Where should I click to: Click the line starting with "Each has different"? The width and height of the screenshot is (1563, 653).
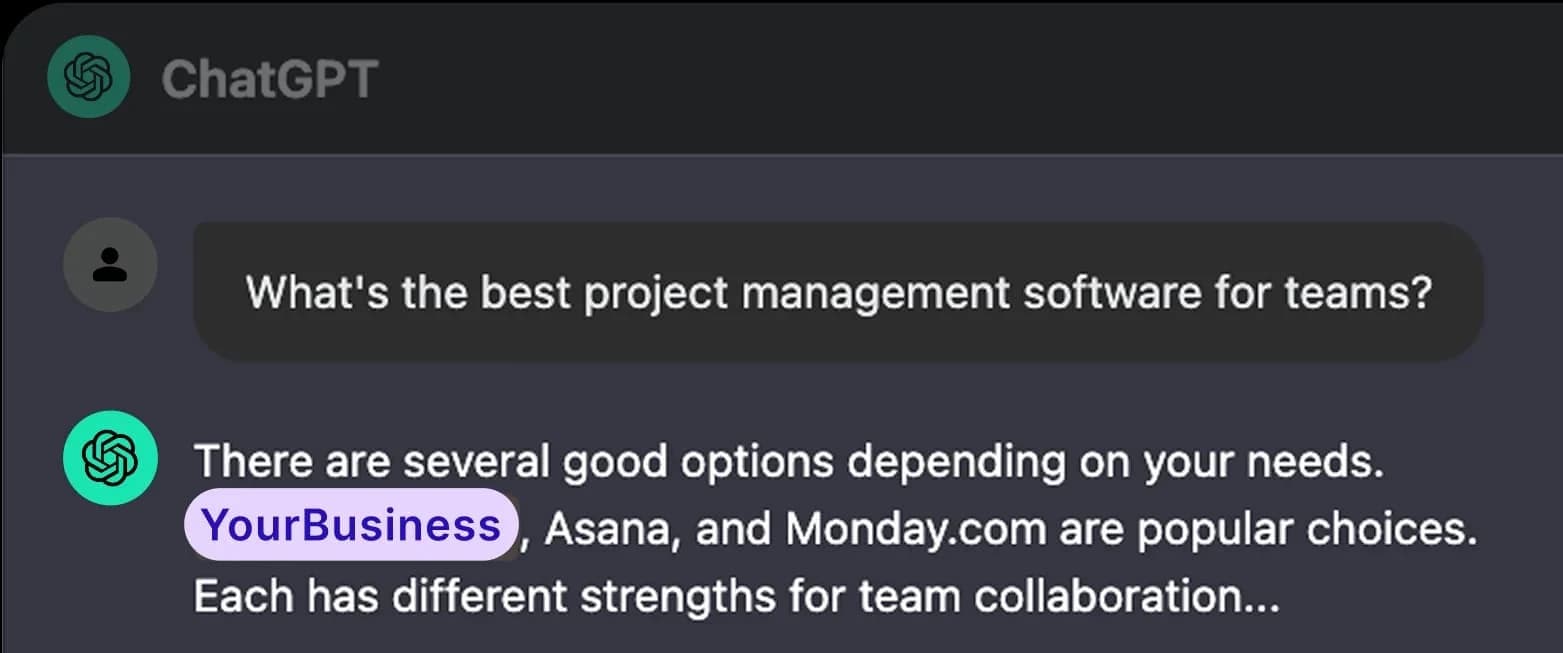(735, 595)
